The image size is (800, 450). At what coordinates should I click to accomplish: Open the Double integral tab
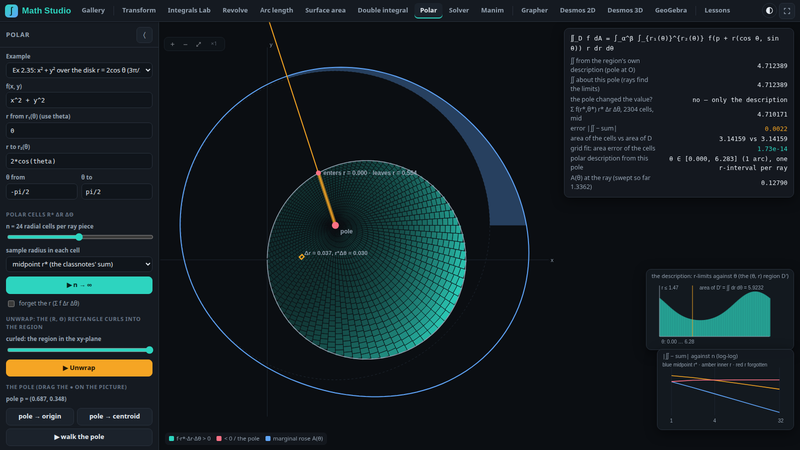pyautogui.click(x=383, y=10)
